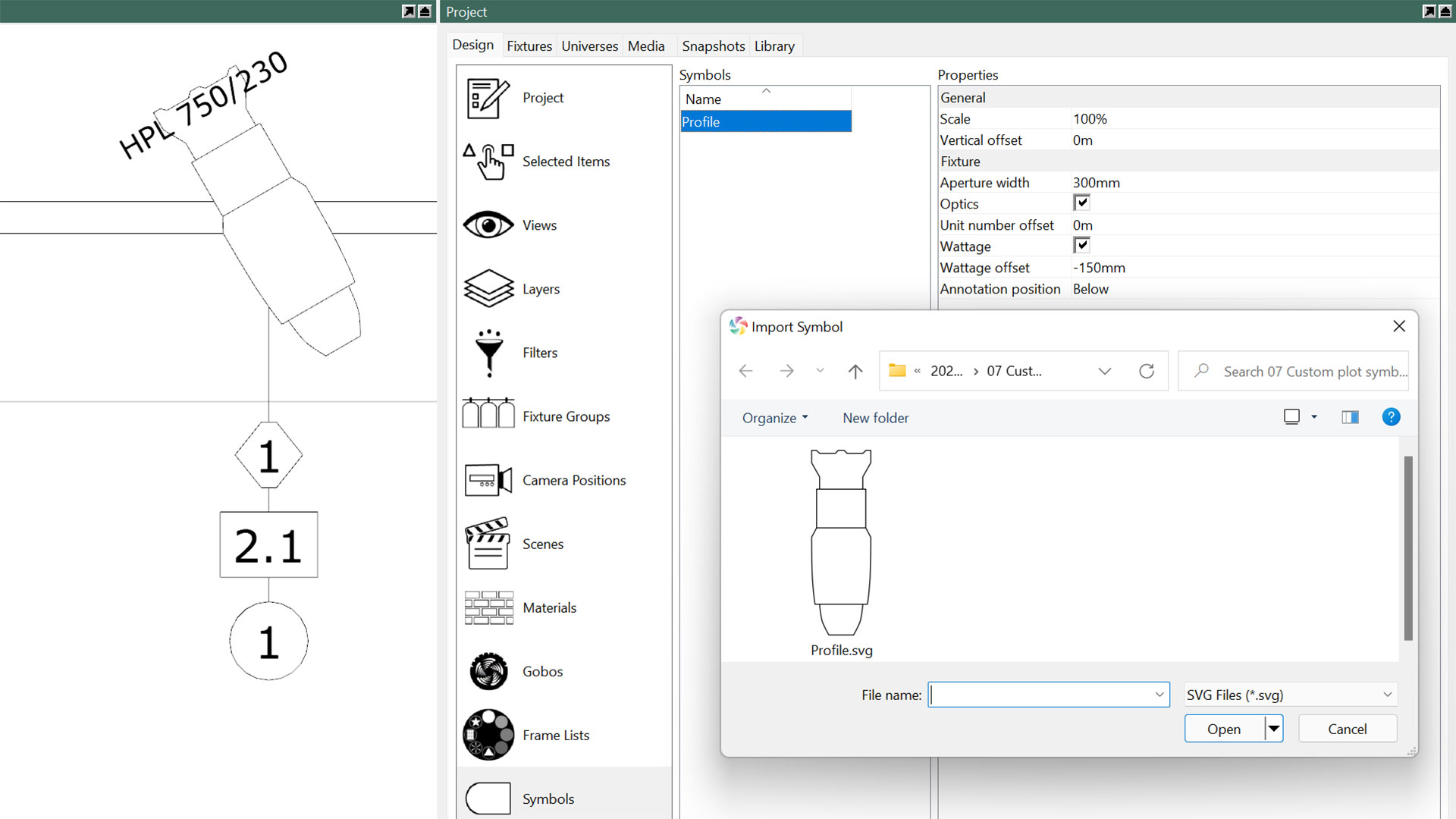Screen dimensions: 1456x819
Task: Open help in Import Symbol dialog
Action: pos(1391,417)
